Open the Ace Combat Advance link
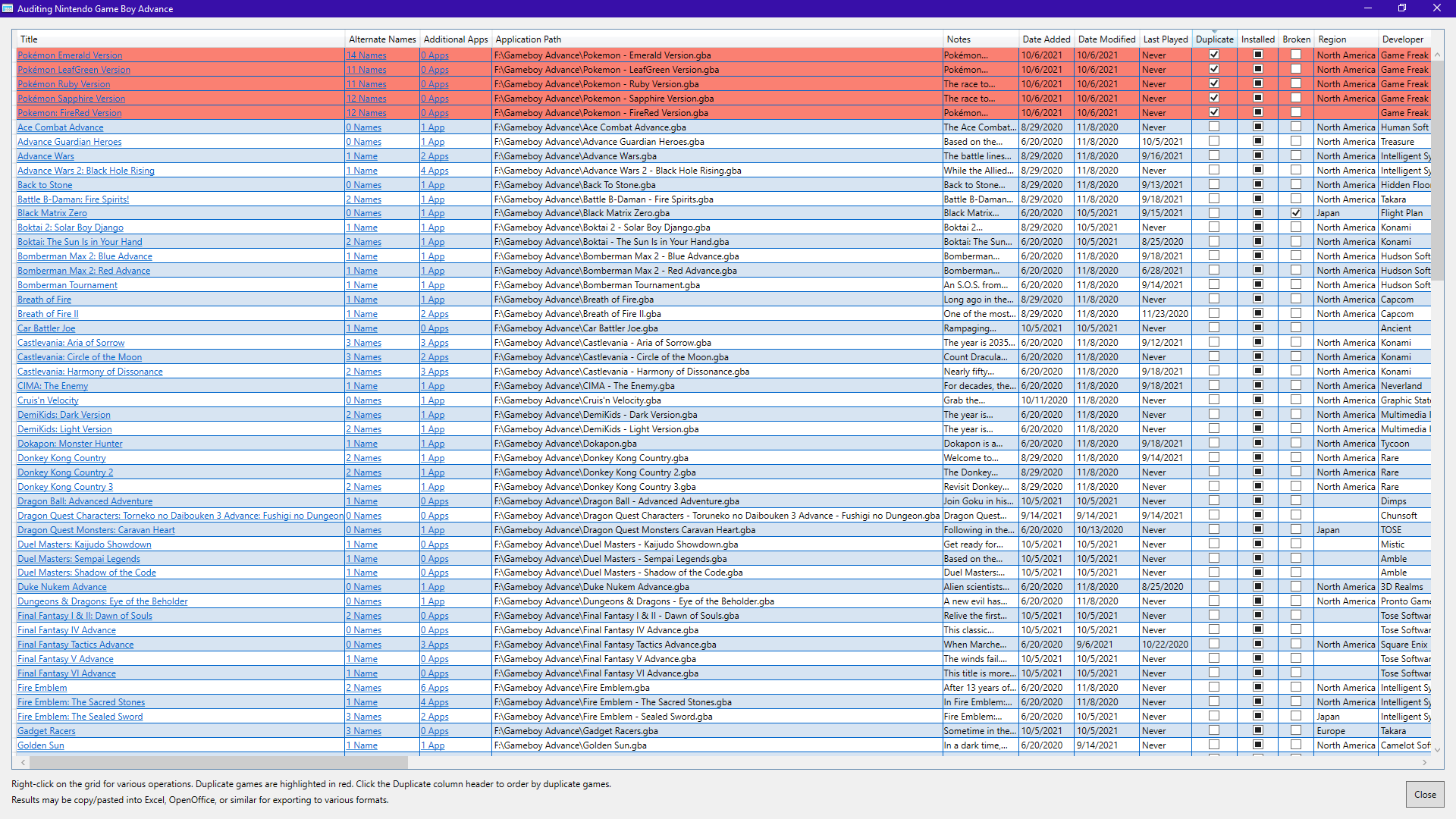 point(60,127)
